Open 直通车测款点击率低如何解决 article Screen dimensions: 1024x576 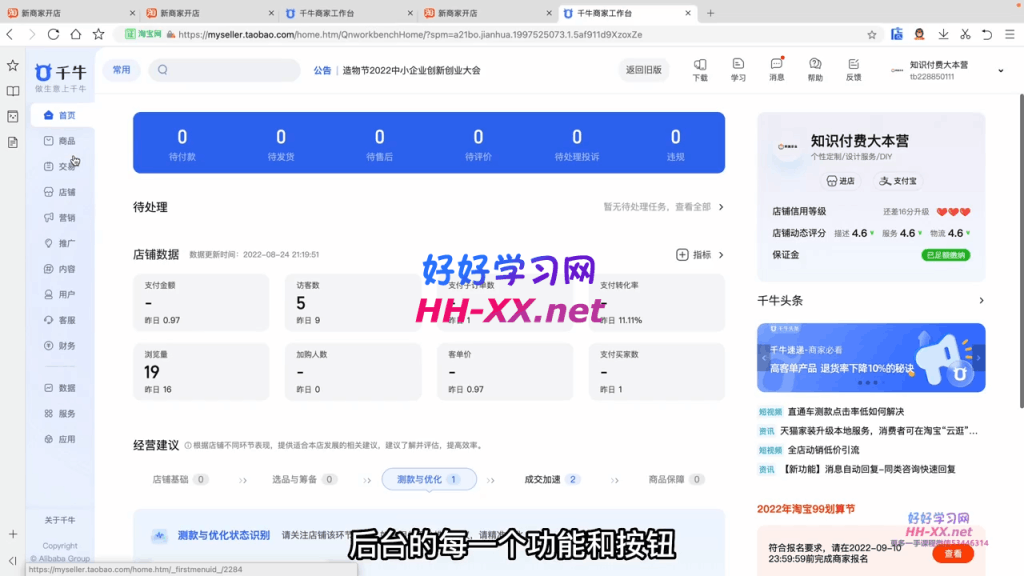pyautogui.click(x=846, y=411)
